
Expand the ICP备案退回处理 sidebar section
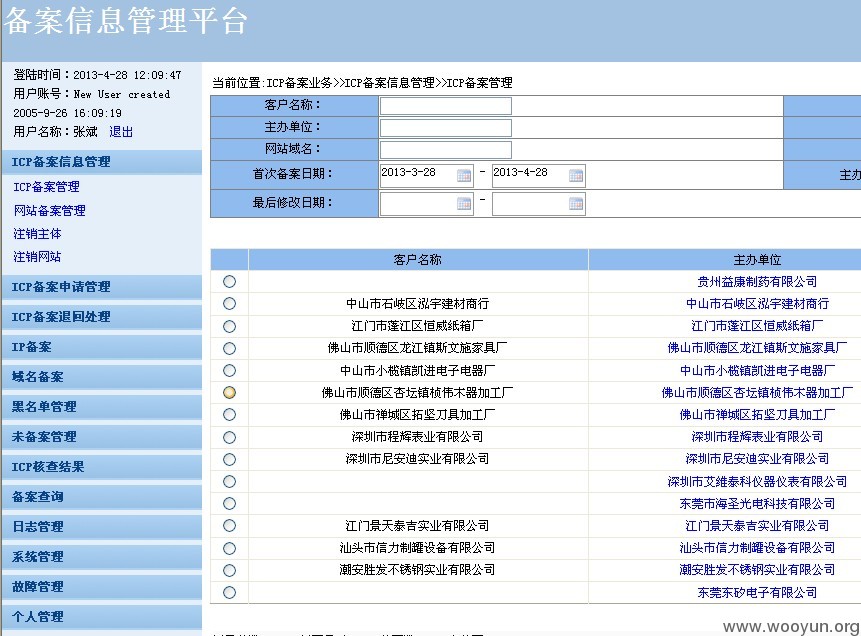(102, 317)
